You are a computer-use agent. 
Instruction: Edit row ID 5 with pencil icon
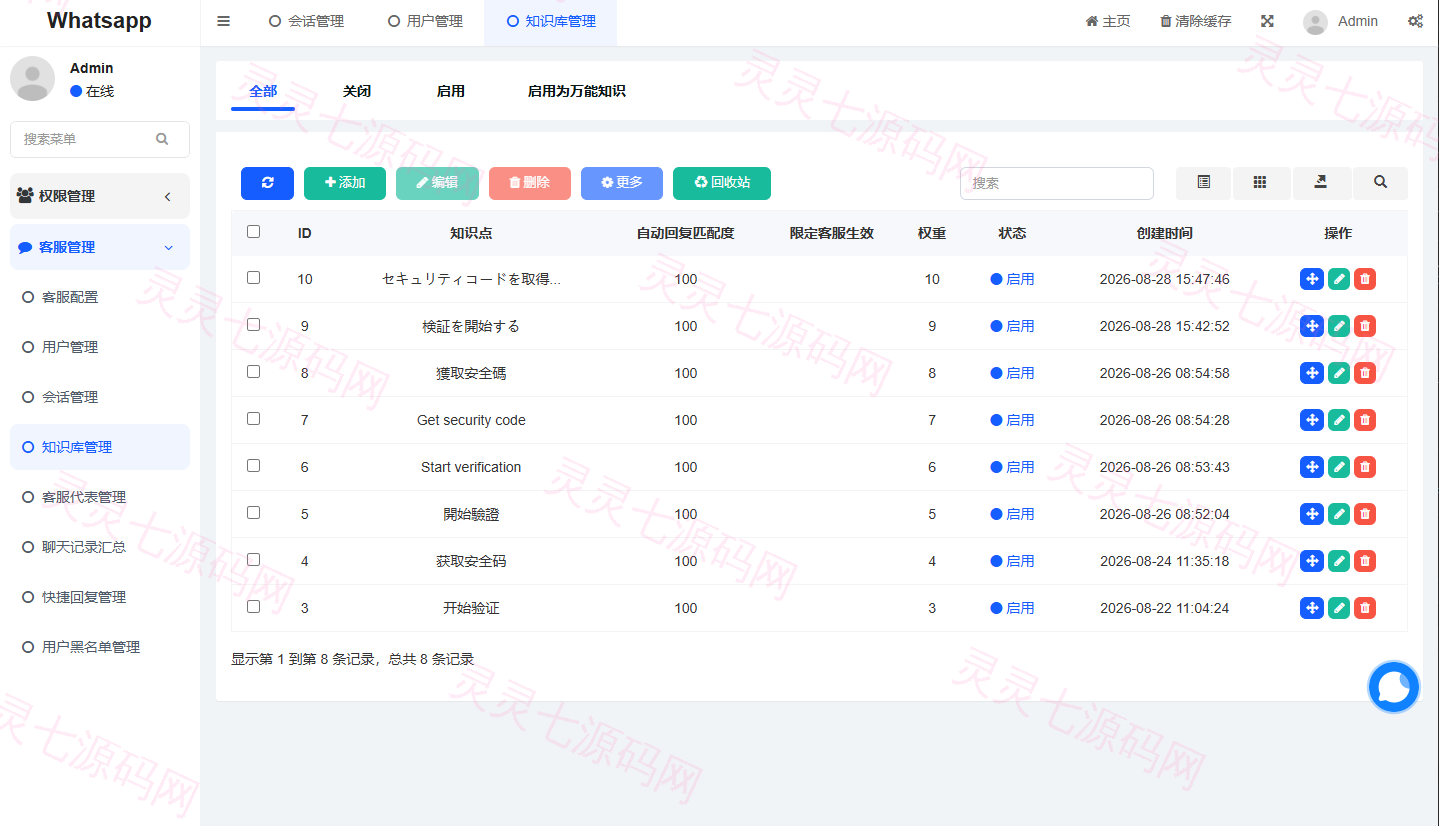coord(1339,514)
